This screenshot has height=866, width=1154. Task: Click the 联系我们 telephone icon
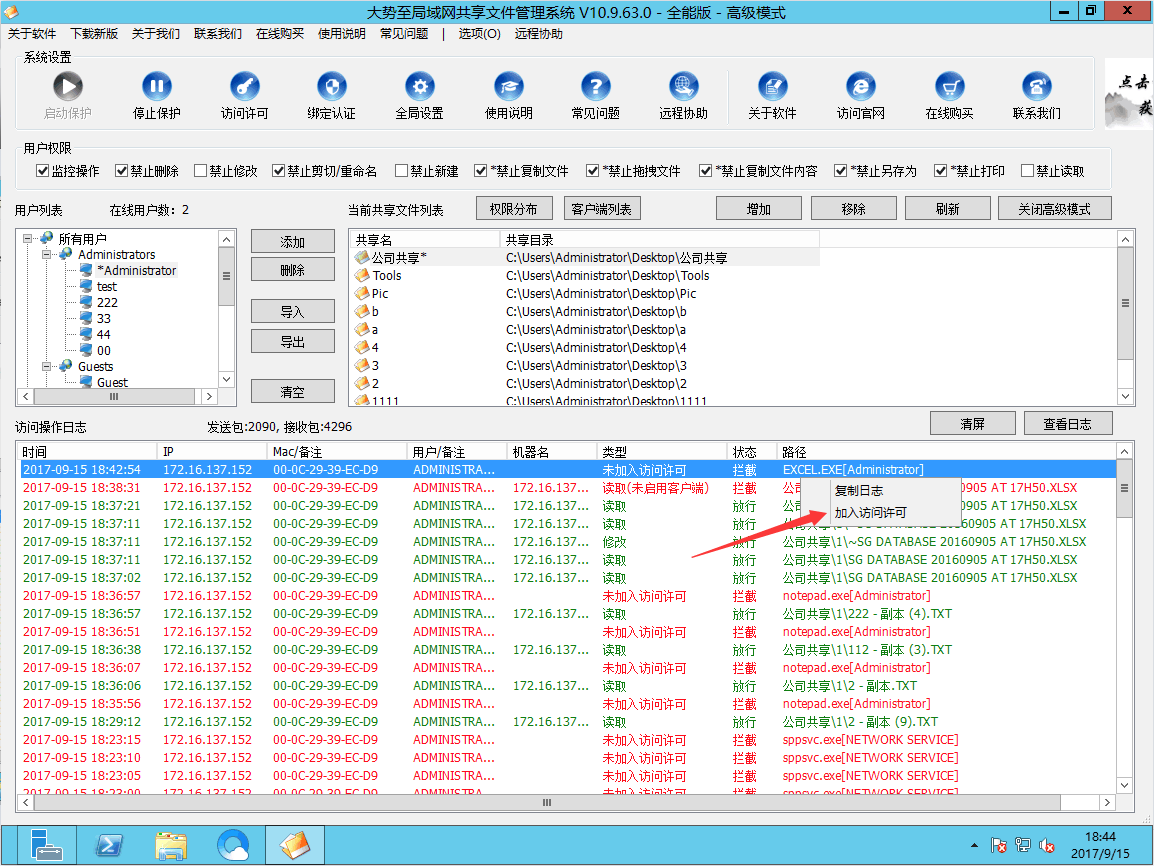click(x=1036, y=87)
